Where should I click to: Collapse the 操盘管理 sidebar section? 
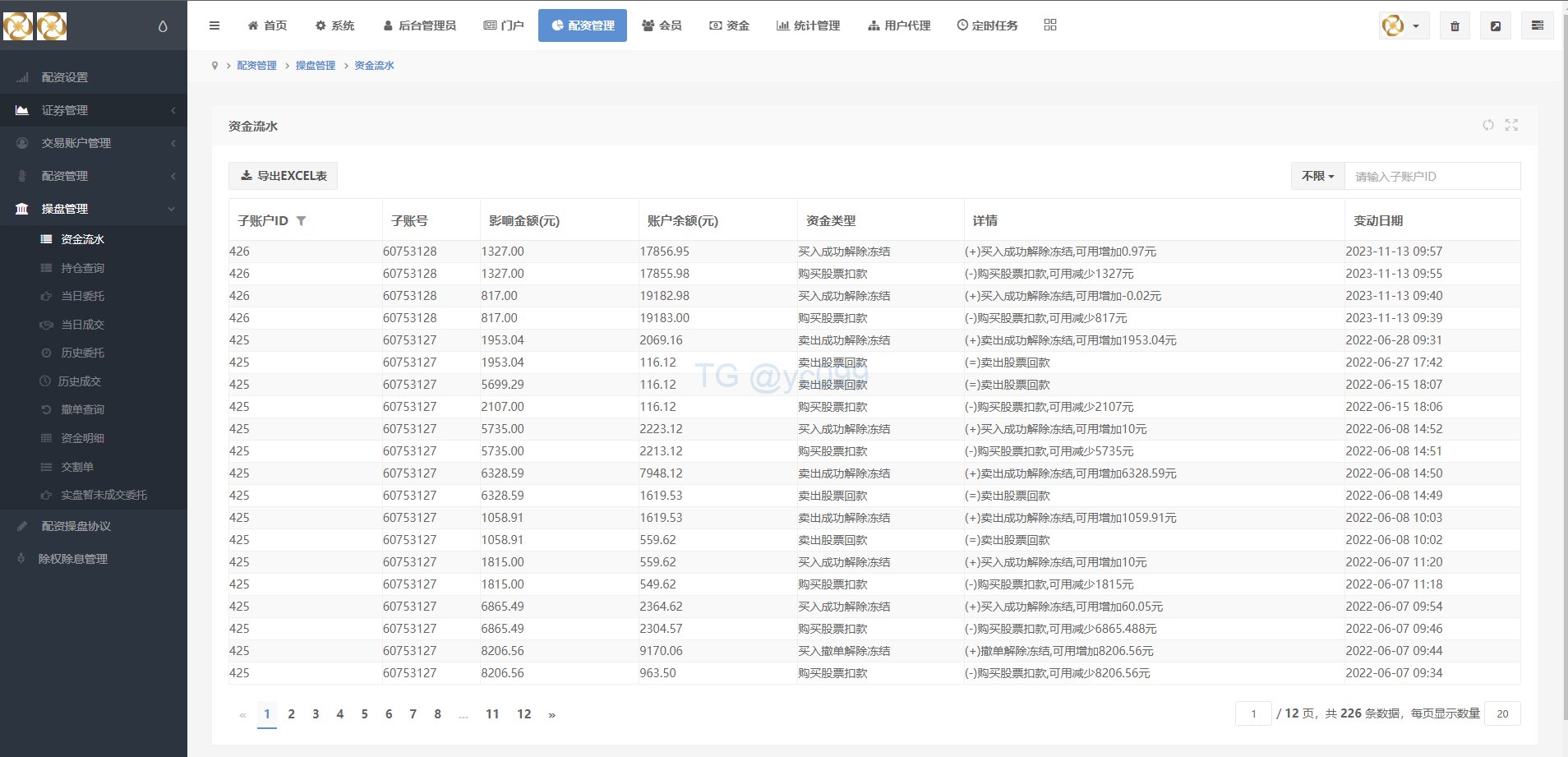(x=94, y=209)
